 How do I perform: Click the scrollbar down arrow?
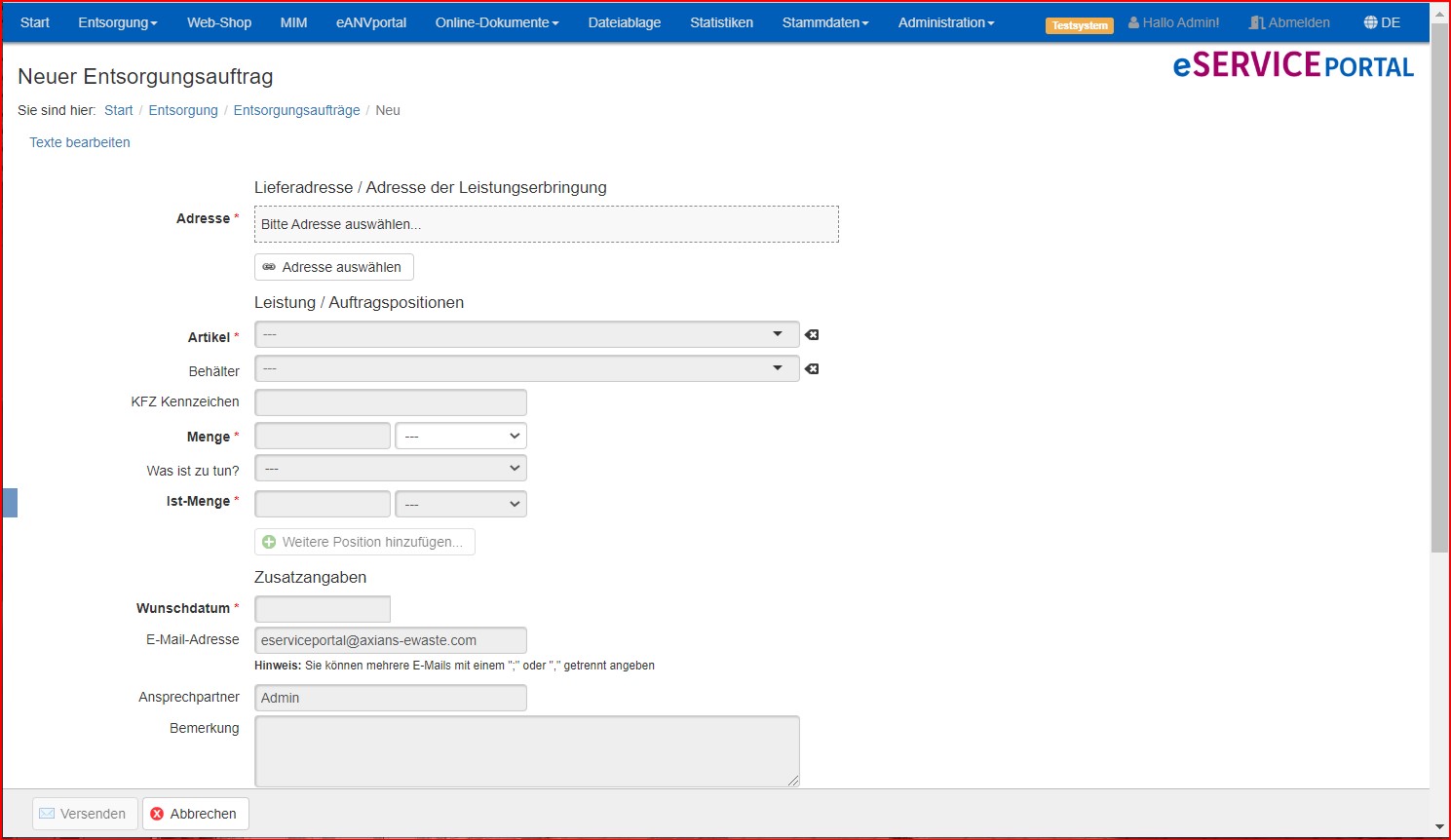click(1439, 827)
